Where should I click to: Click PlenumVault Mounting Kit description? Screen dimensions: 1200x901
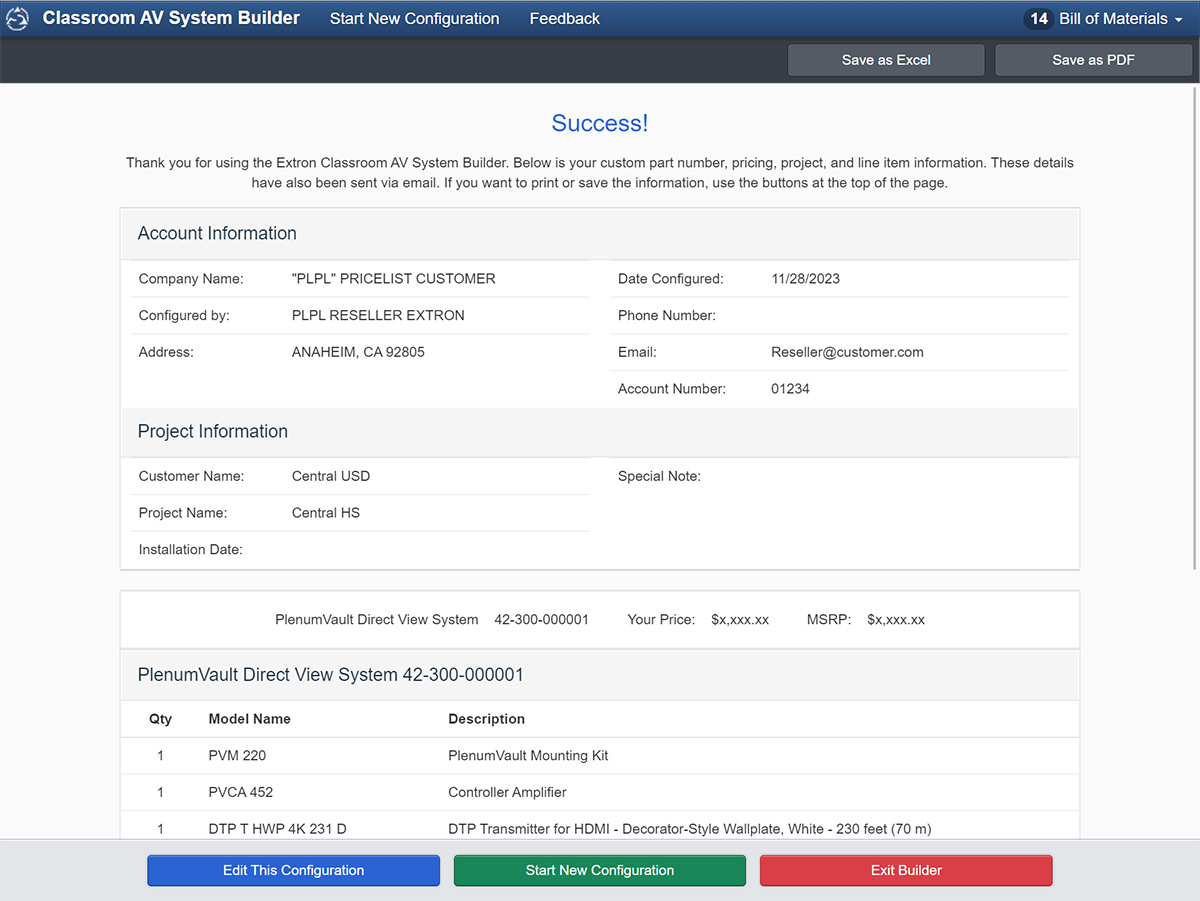(x=528, y=756)
